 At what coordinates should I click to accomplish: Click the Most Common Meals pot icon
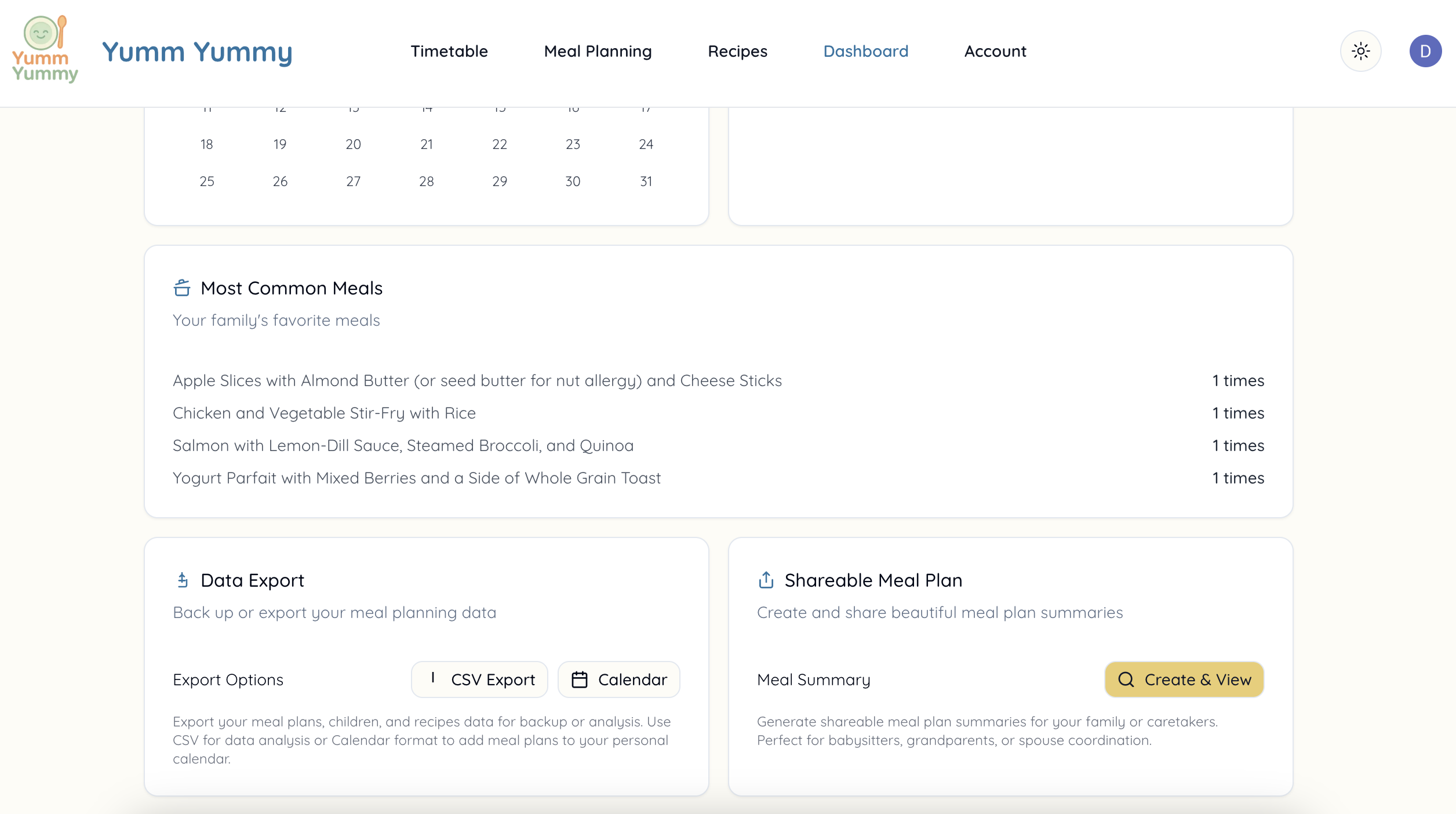point(182,288)
